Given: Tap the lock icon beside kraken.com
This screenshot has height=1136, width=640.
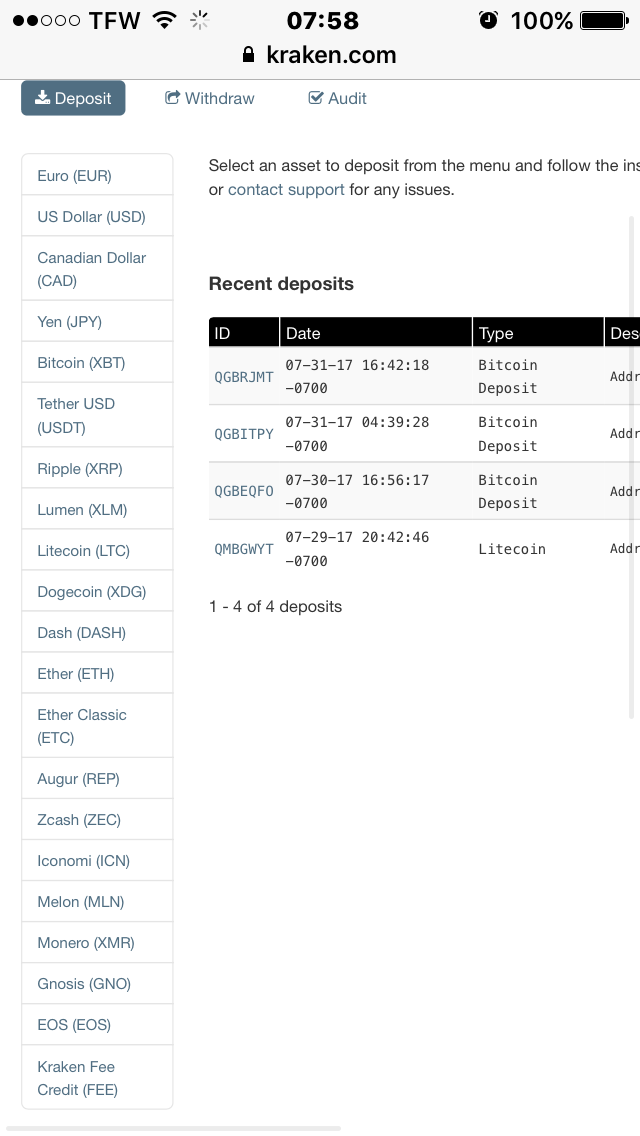Looking at the screenshot, I should 249,56.
